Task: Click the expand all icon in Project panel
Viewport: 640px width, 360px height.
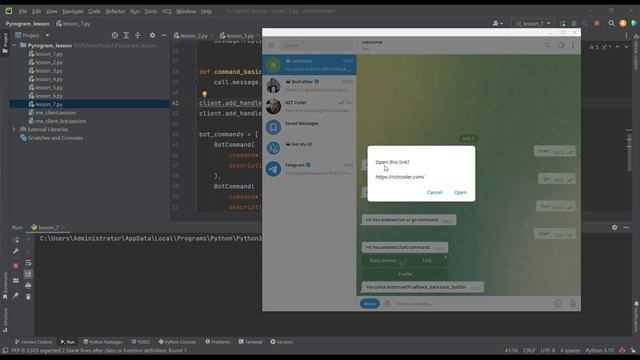Action: pos(126,36)
